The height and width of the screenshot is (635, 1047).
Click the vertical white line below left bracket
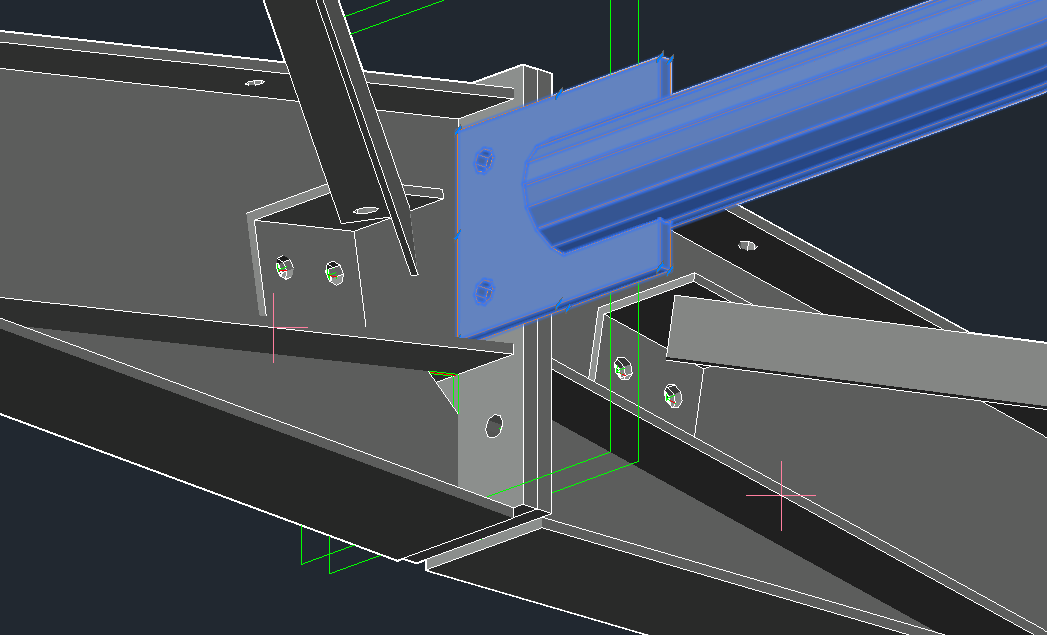(x=273, y=328)
